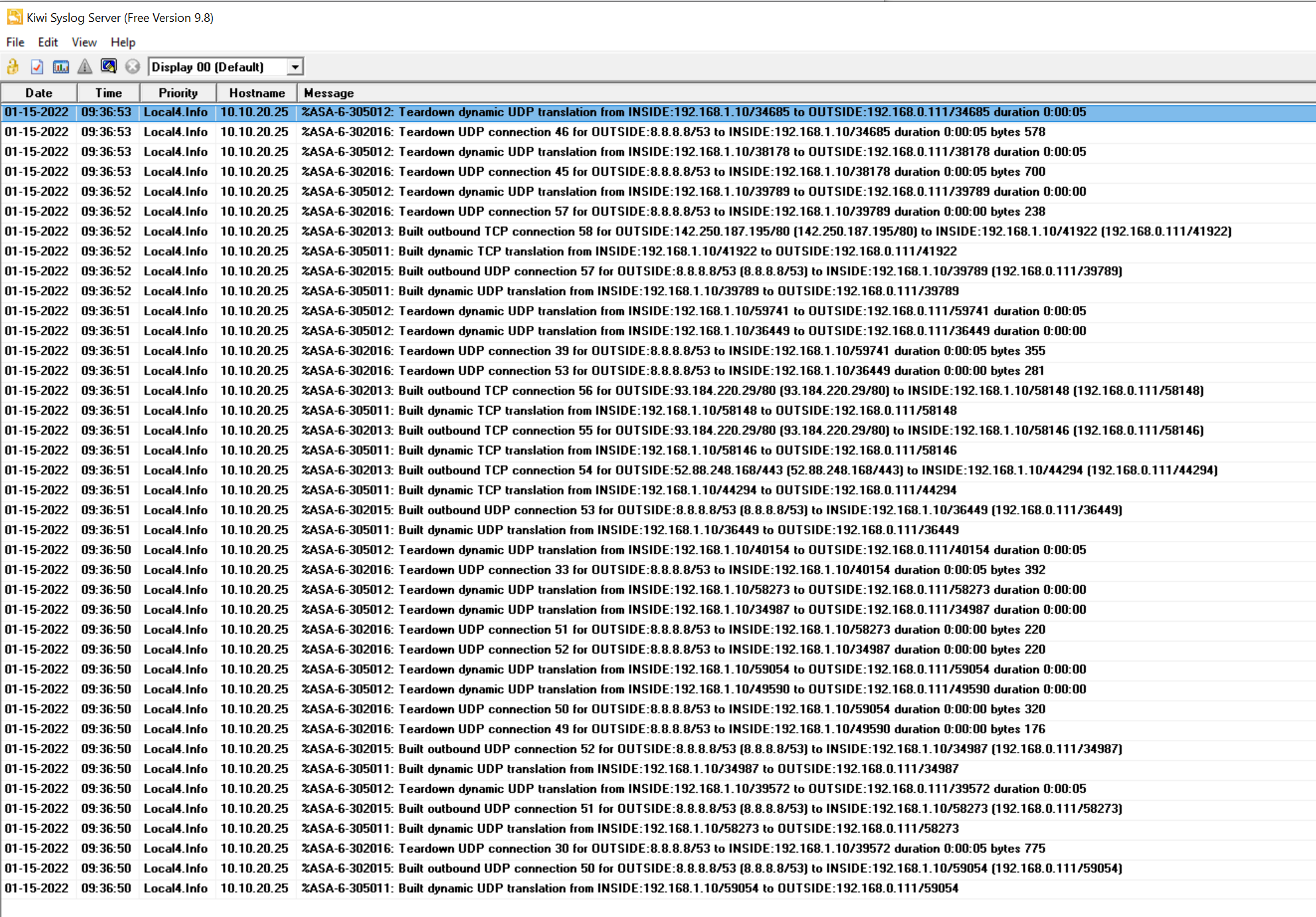1316x917 pixels.
Task: Click the Time column header
Action: click(107, 93)
